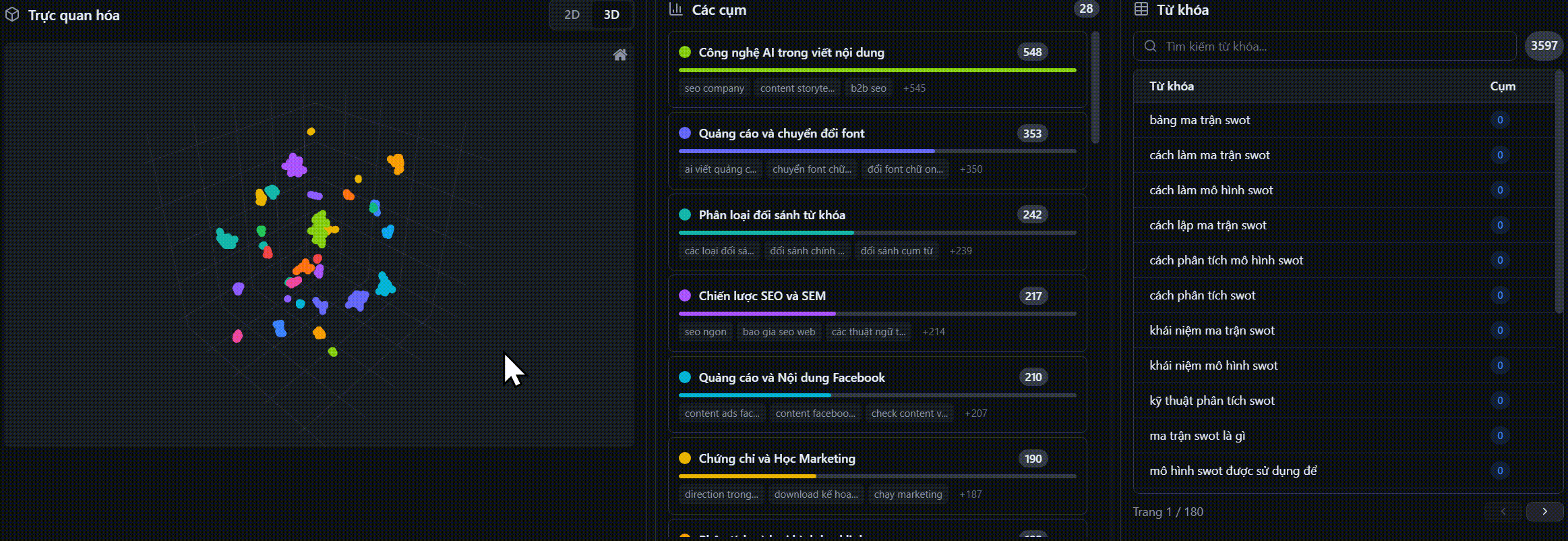
Task: Click the previous page arrow button
Action: pos(1503,511)
